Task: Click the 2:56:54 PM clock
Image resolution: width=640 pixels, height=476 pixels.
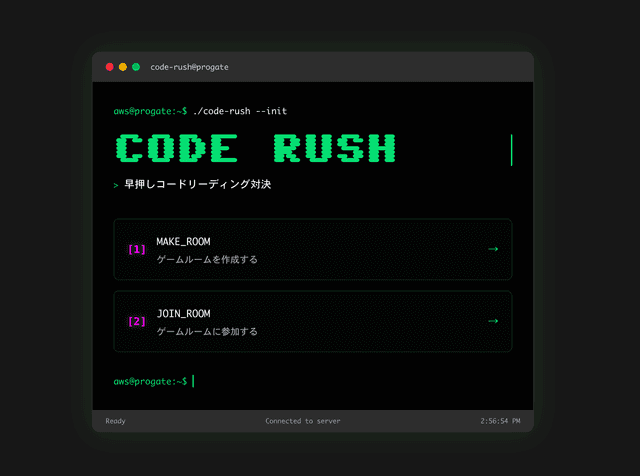Action: (x=500, y=421)
